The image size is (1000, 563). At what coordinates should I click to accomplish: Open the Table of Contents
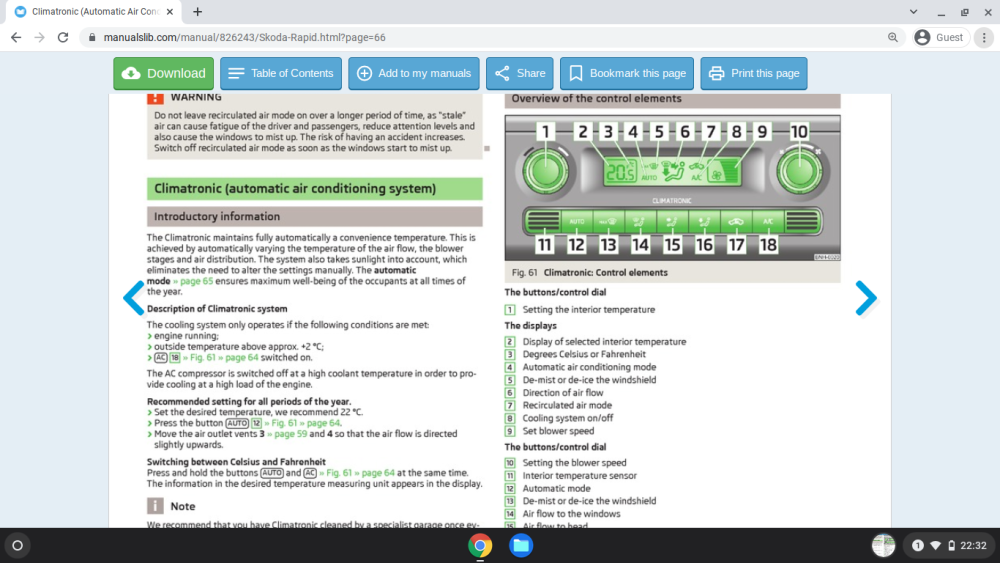pyautogui.click(x=281, y=73)
